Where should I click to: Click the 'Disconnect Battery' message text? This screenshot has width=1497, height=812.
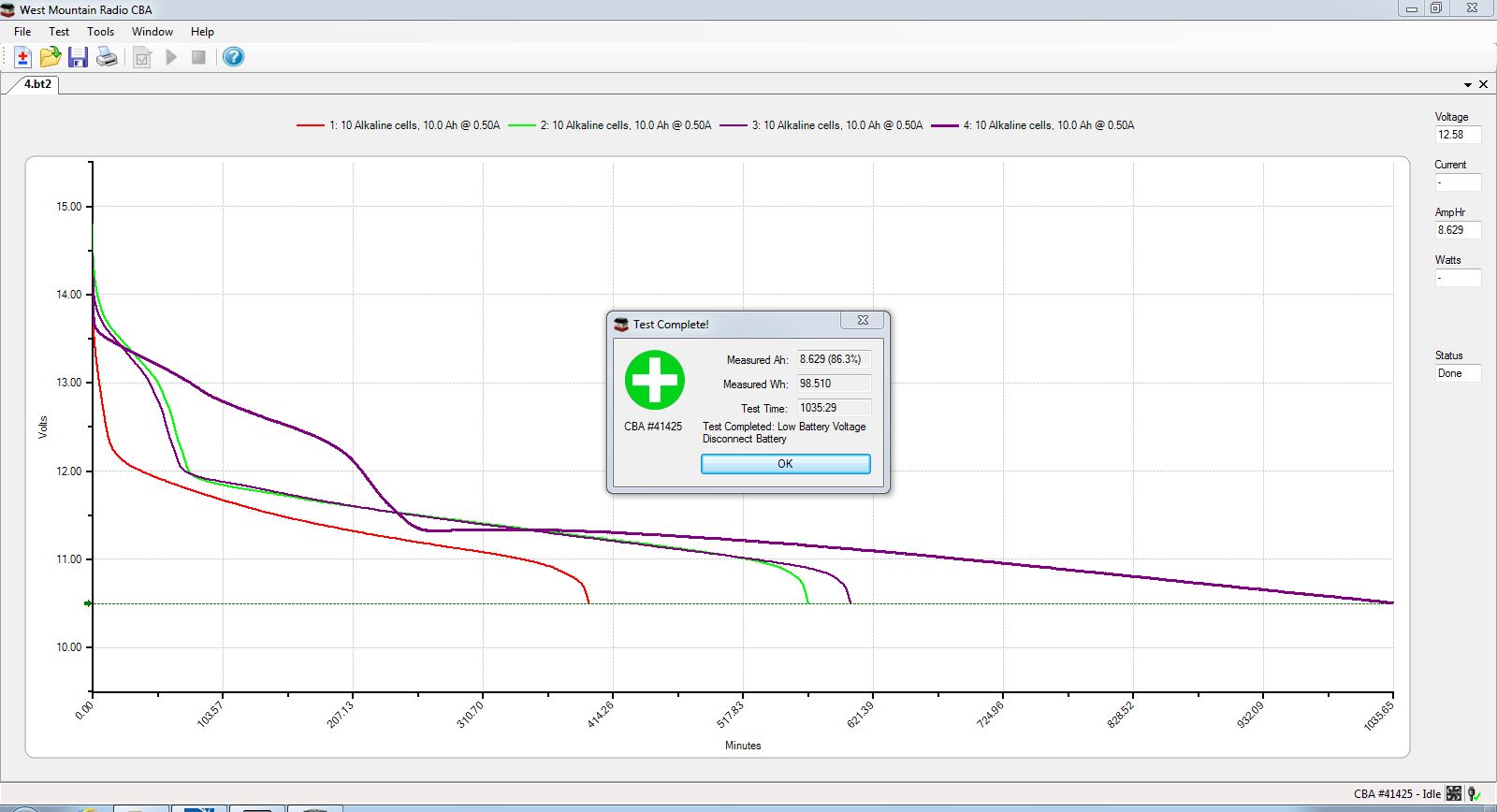[x=745, y=439]
